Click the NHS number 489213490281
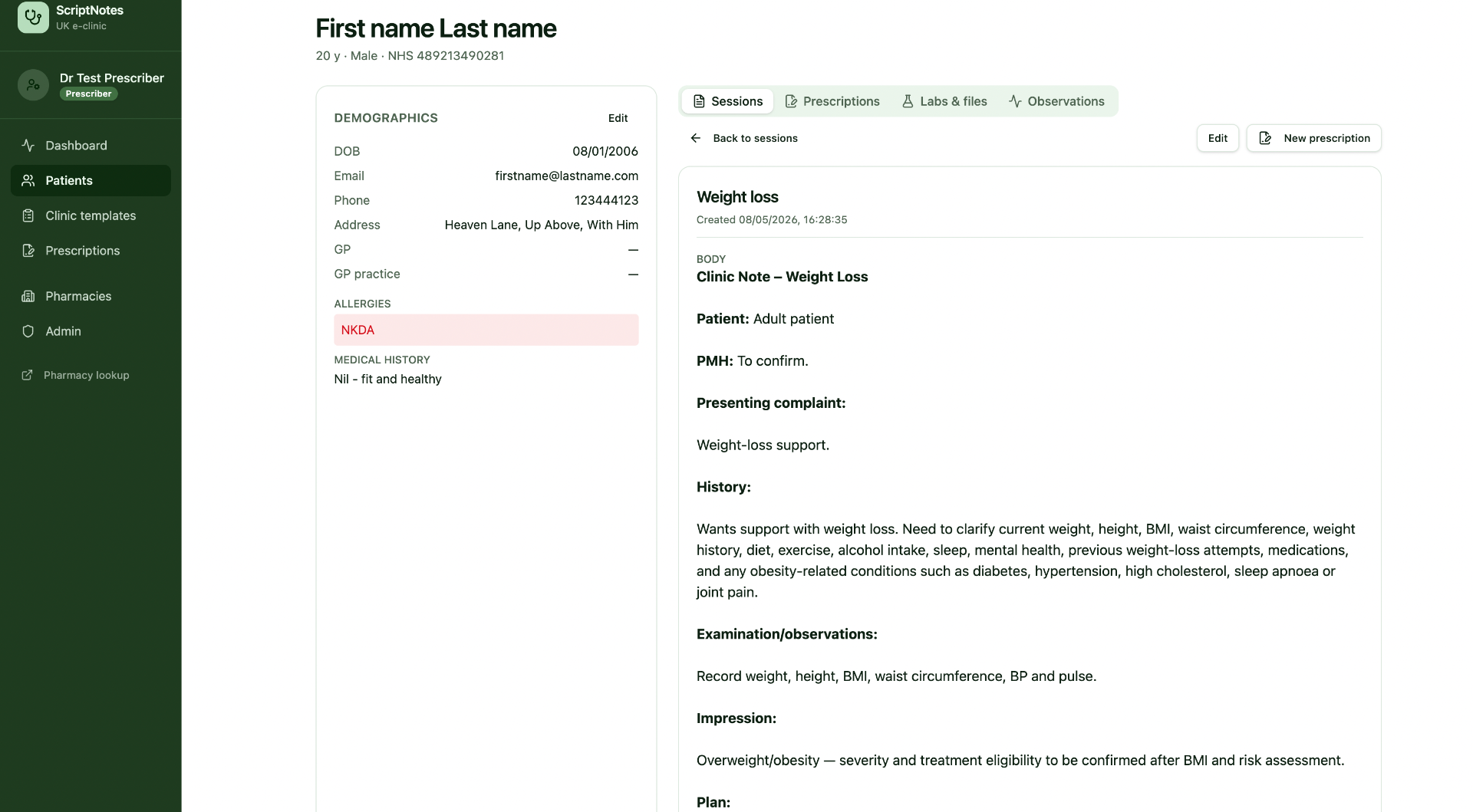This screenshot has width=1473, height=812. (446, 56)
